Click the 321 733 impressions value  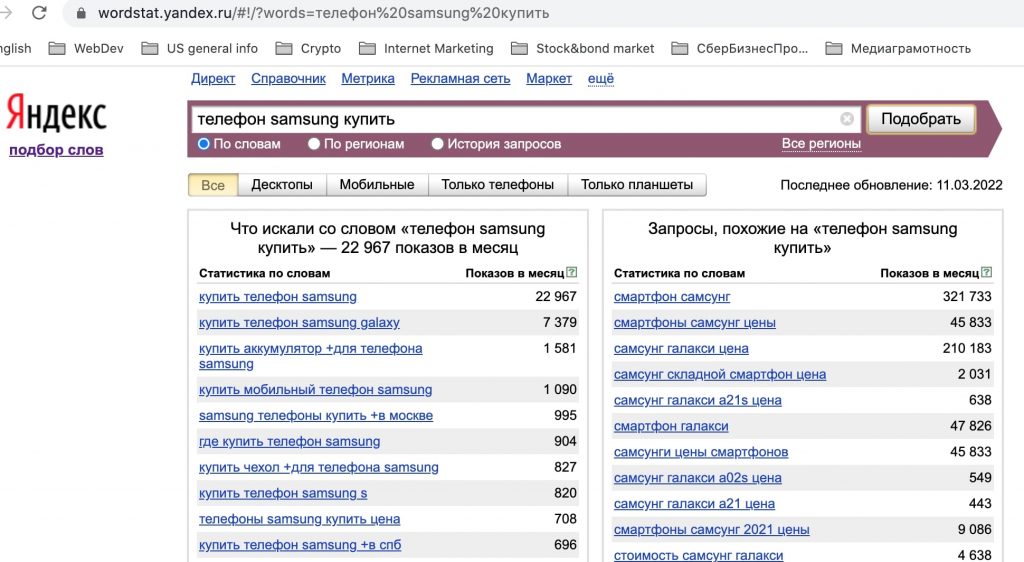click(967, 296)
